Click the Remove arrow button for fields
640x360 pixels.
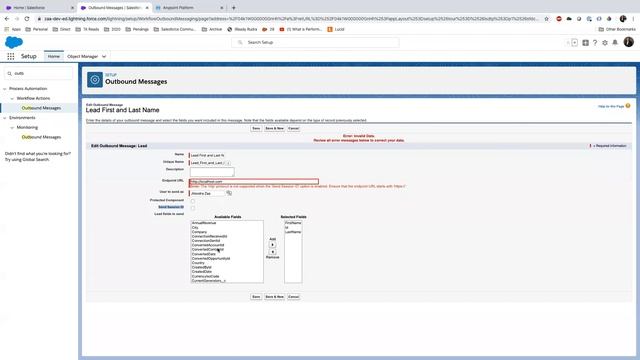pyautogui.click(x=272, y=252)
